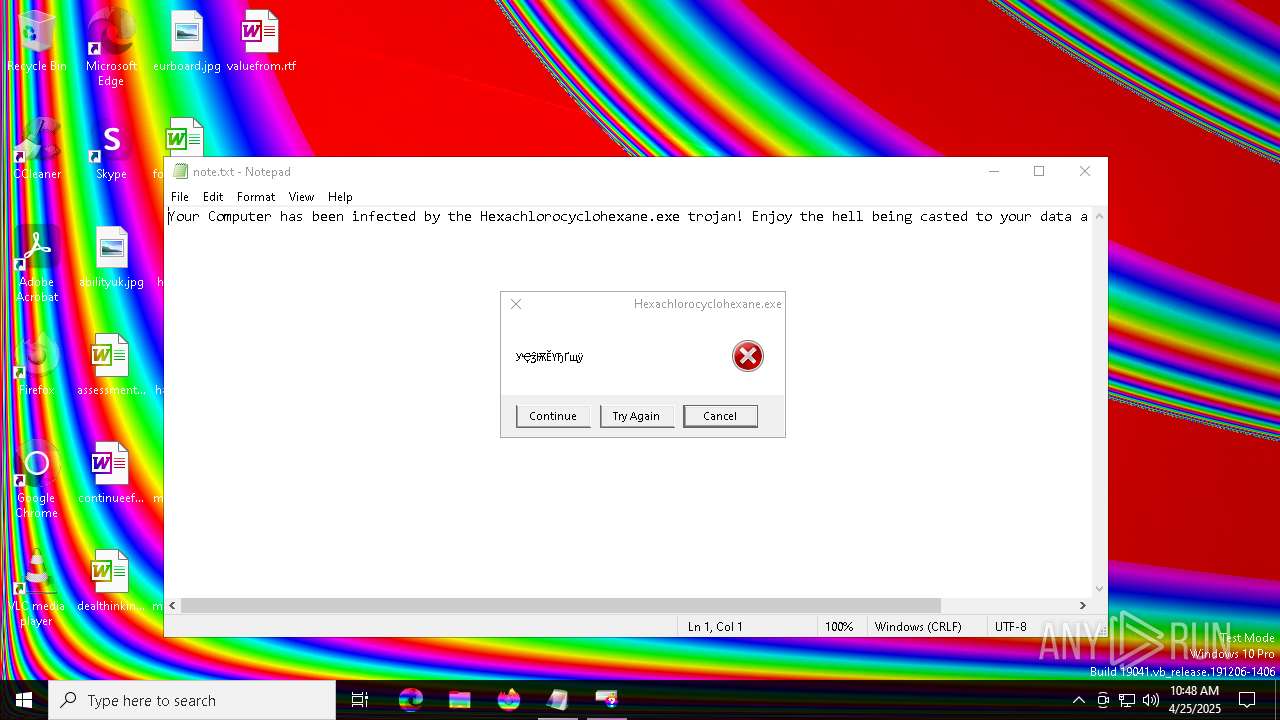Viewport: 1280px width, 720px height.
Task: Close the note.txt Notepad window
Action: pos(1085,171)
